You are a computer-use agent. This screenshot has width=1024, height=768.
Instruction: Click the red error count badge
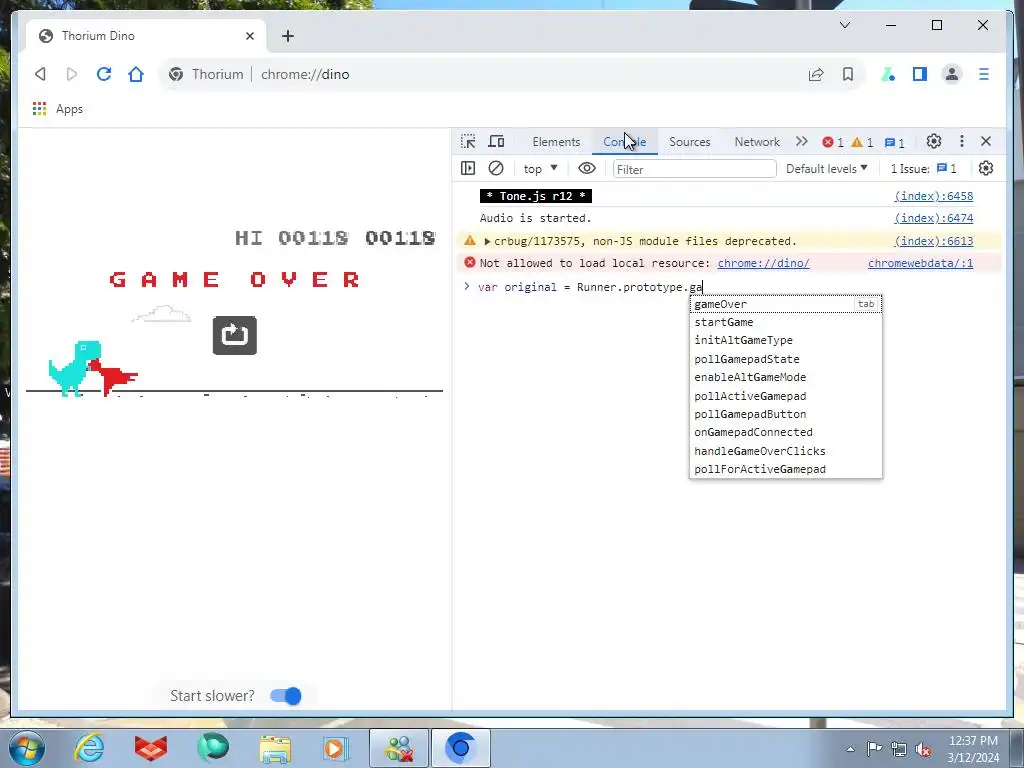coord(833,142)
